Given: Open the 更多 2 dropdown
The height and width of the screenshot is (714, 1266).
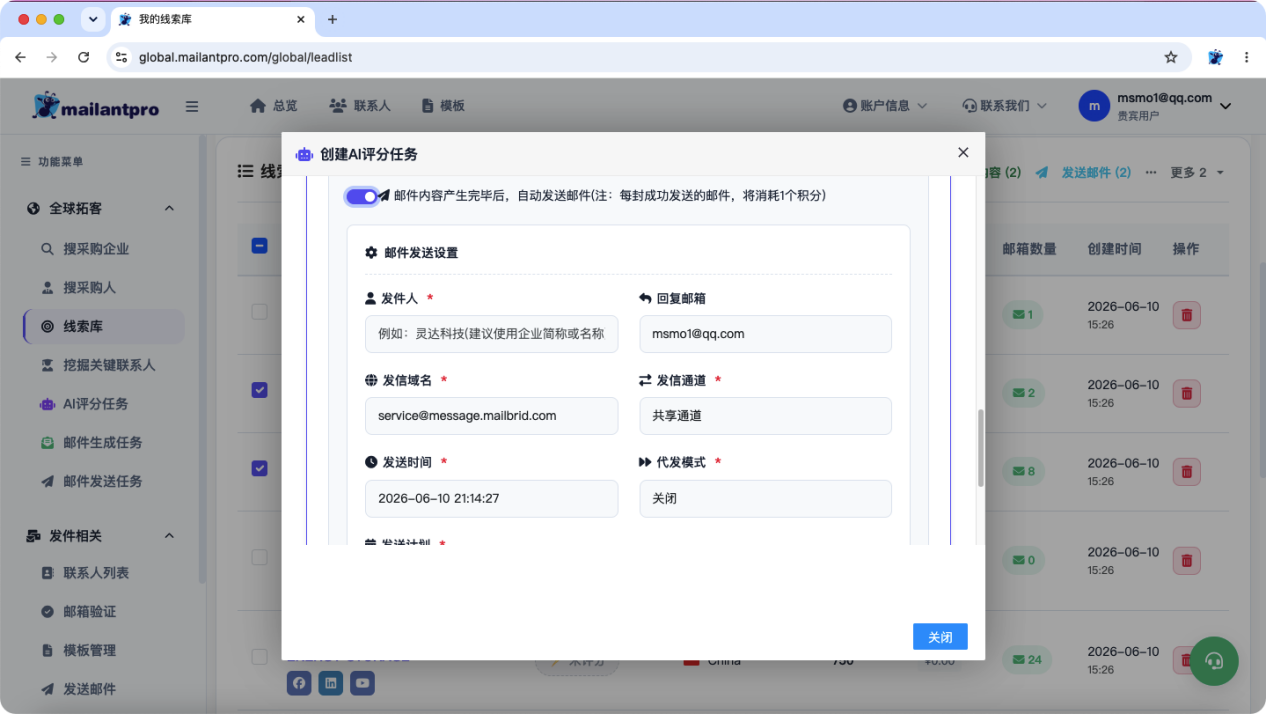Looking at the screenshot, I should 1197,172.
